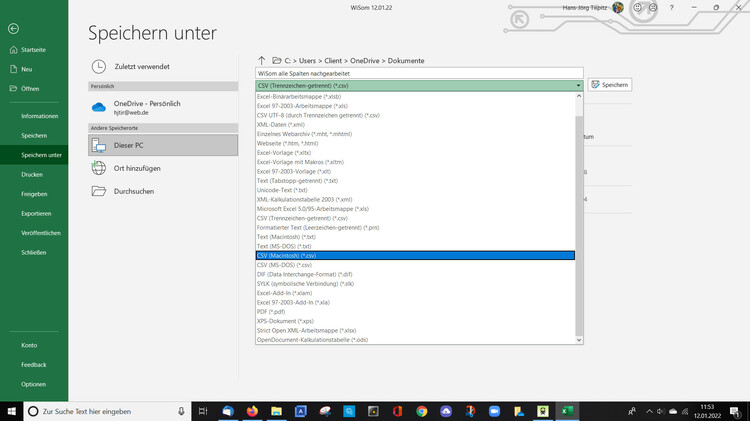Choose CSV (Trennzeichen-getrennt) in the list
The height and width of the screenshot is (421, 750).
415,218
